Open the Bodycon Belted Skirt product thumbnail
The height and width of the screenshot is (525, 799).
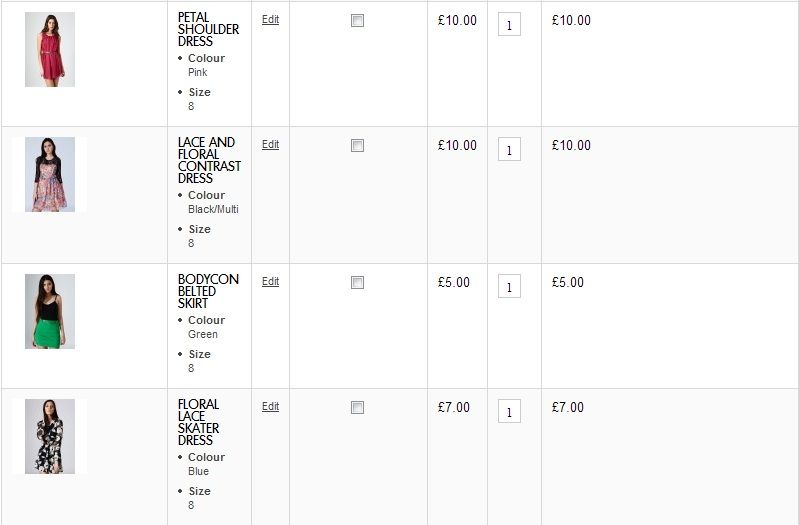point(49,311)
